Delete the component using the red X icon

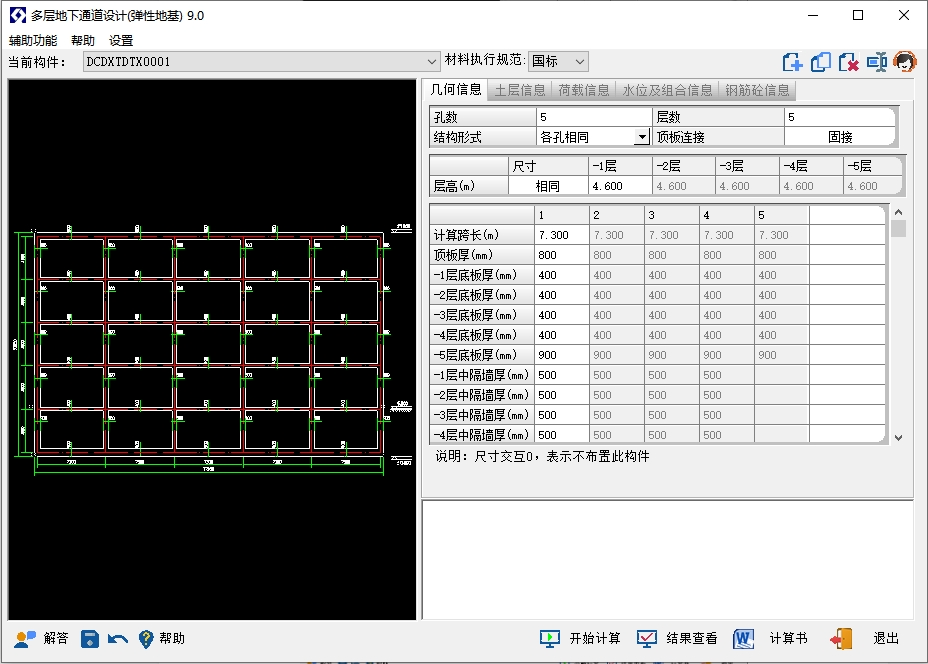pyautogui.click(x=849, y=62)
